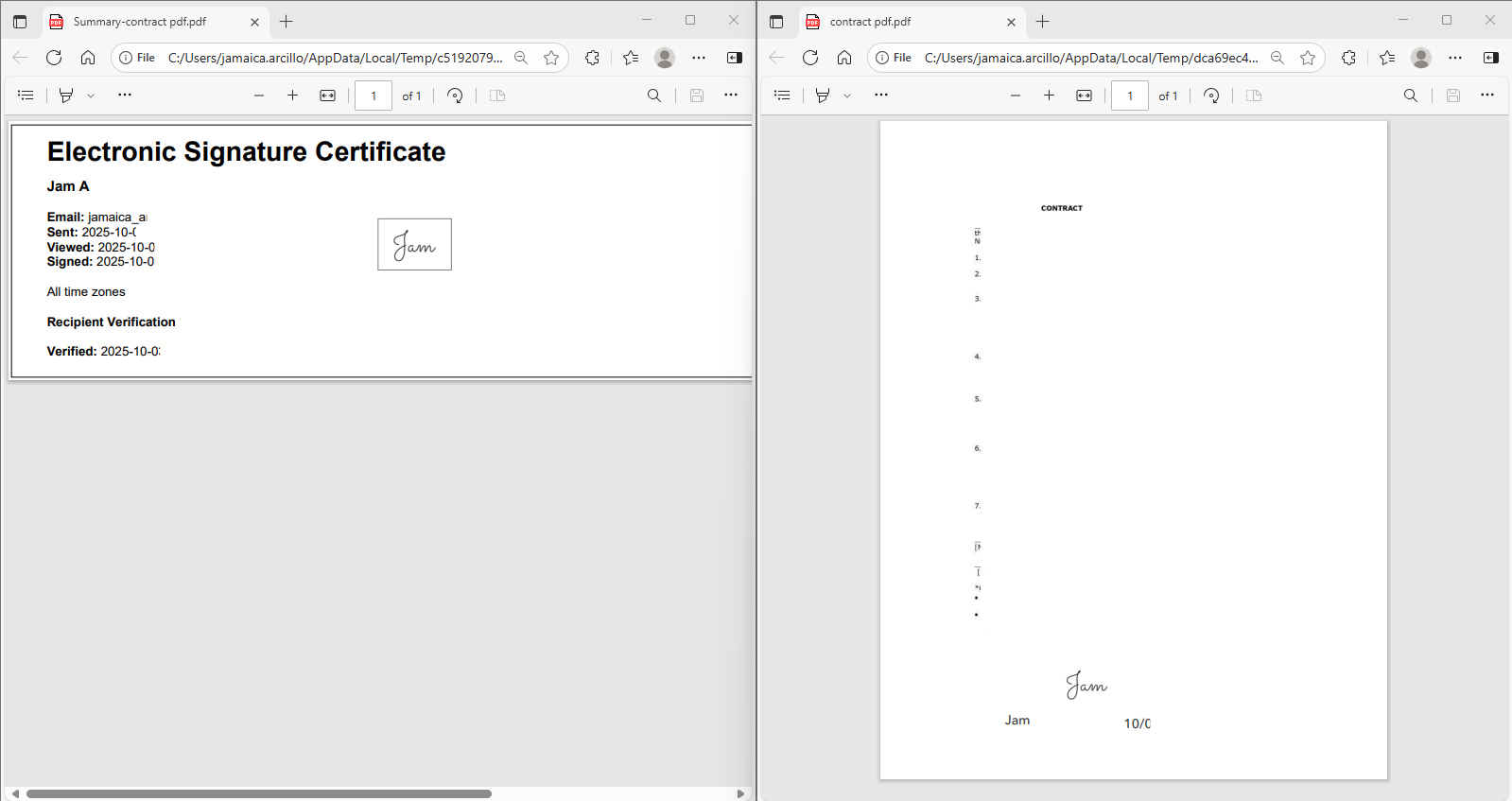This screenshot has width=1512, height=801.
Task: Zoom out the contract PDF
Action: pyautogui.click(x=1016, y=96)
